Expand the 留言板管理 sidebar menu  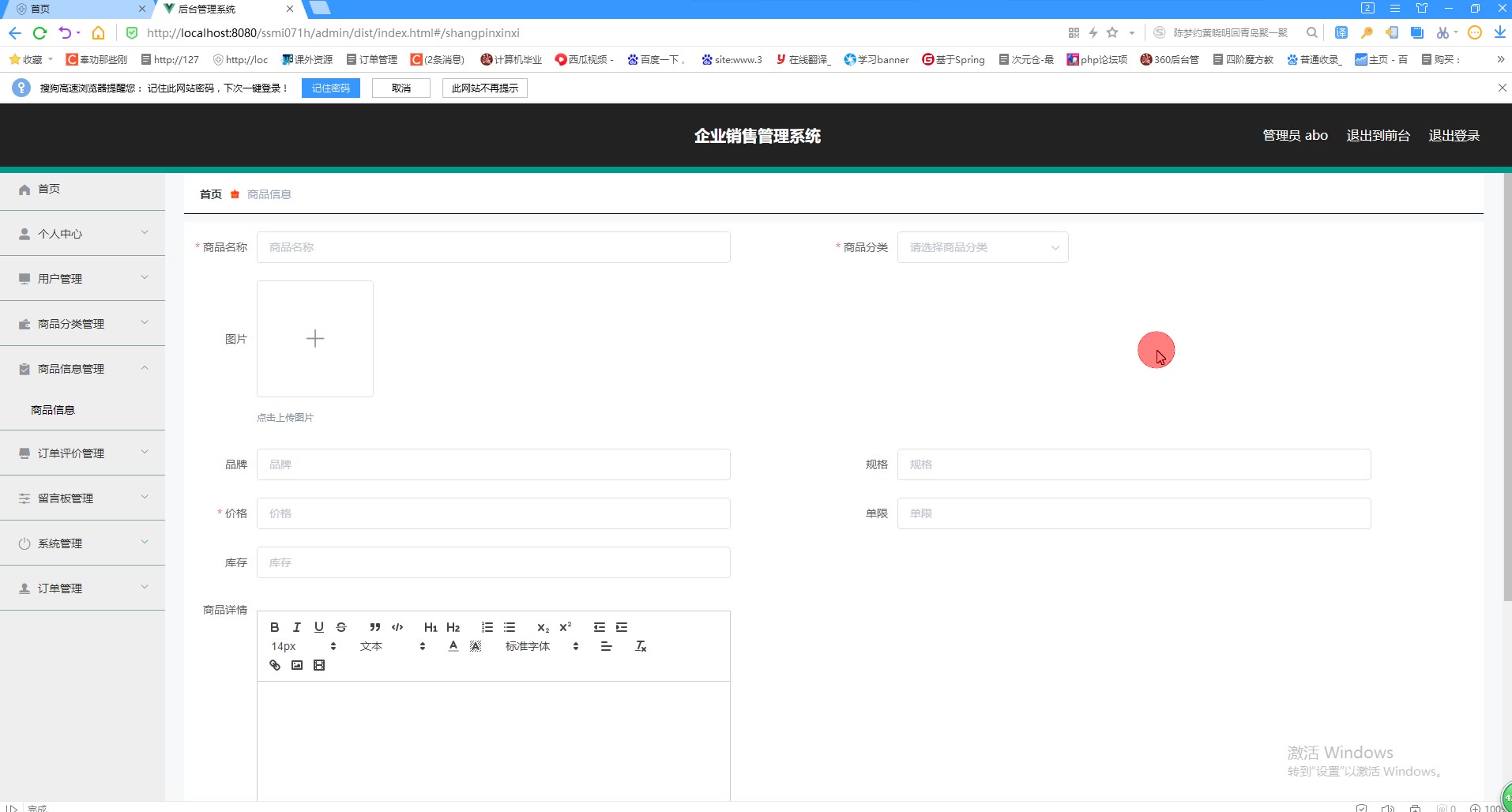coord(83,498)
